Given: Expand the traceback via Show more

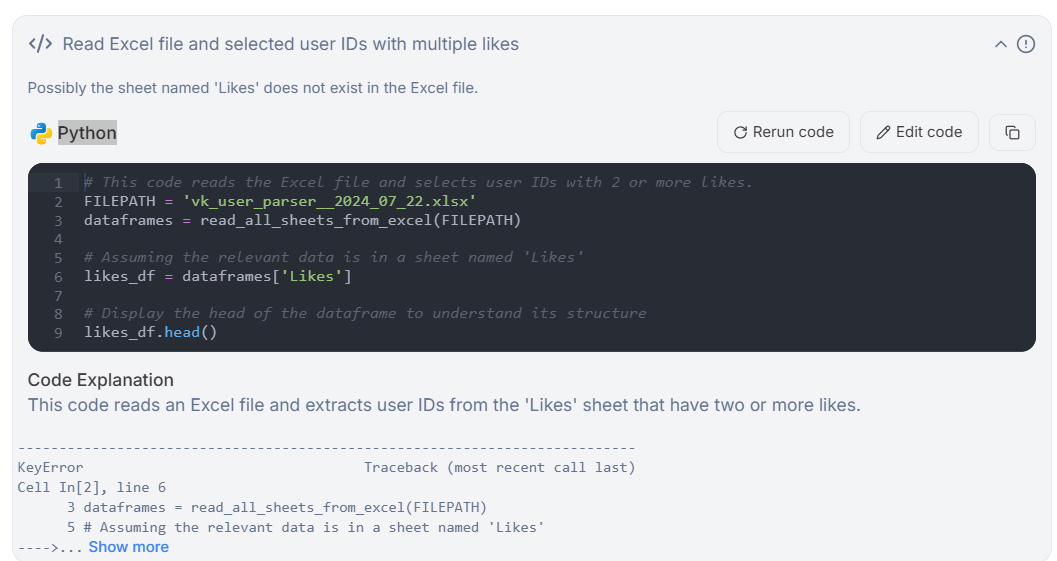Looking at the screenshot, I should coord(128,547).
